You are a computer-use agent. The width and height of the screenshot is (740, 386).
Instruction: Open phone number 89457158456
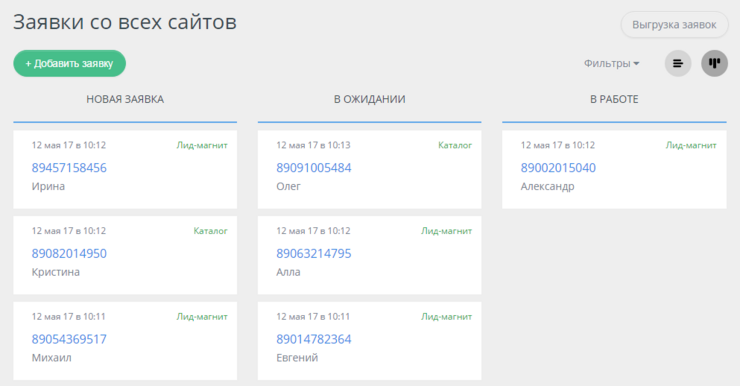[x=69, y=168]
